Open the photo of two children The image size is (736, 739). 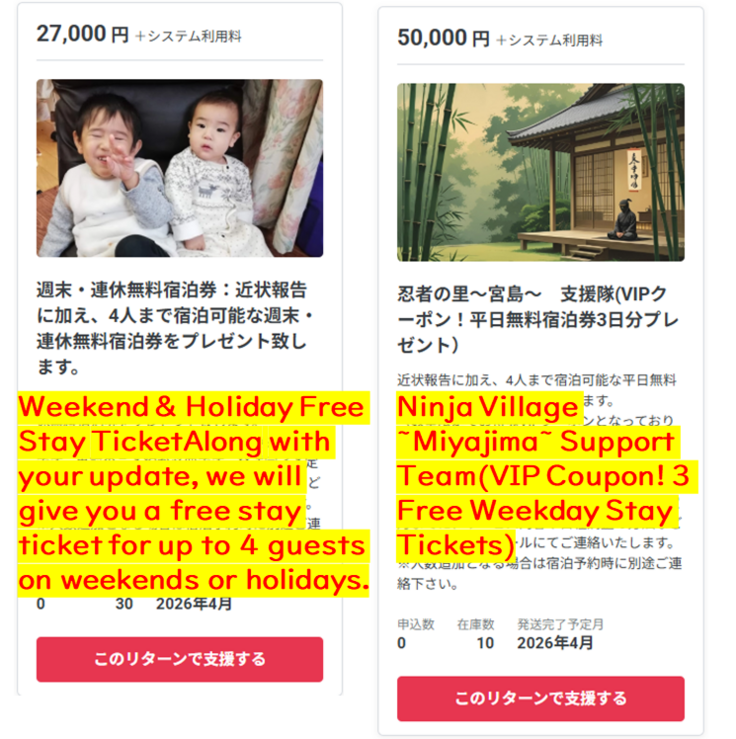pyautogui.click(x=180, y=168)
